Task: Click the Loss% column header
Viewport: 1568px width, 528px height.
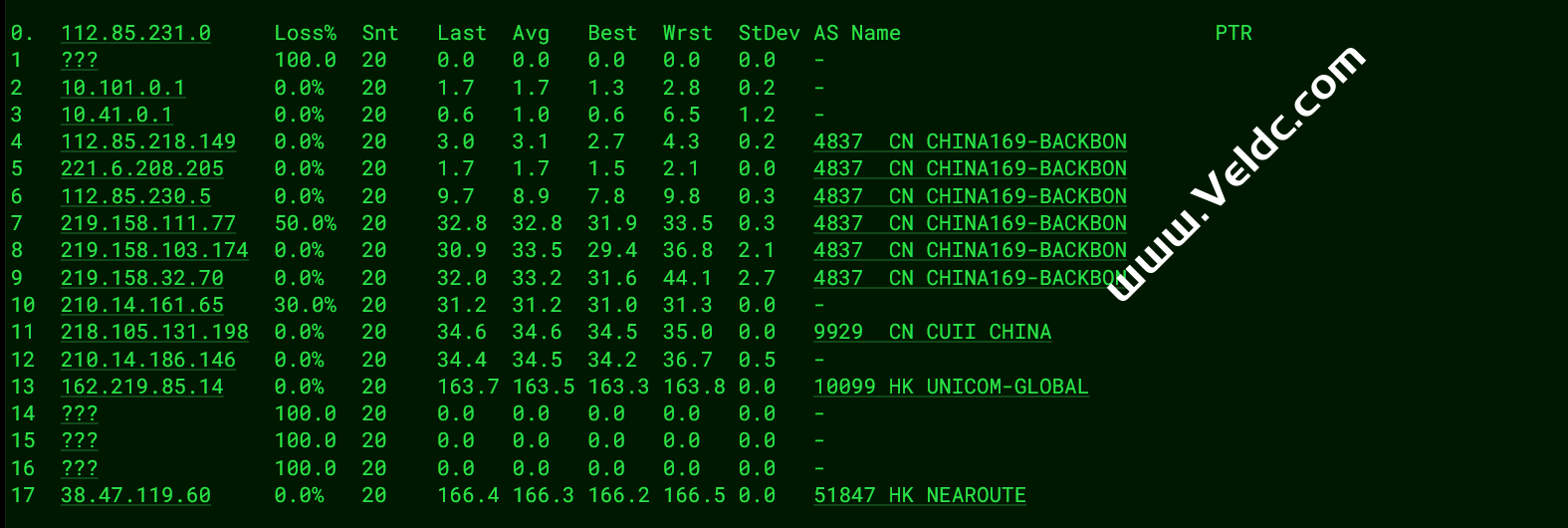Action: pyautogui.click(x=305, y=33)
